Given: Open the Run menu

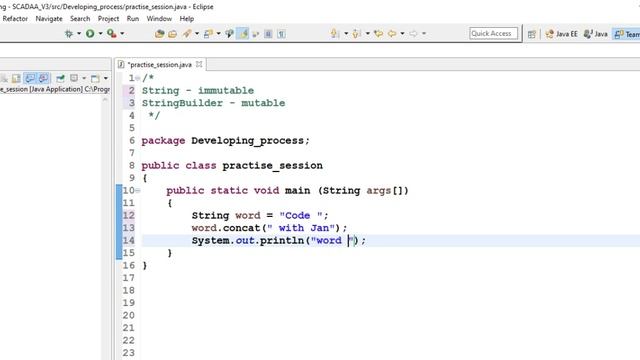Looking at the screenshot, I should [133, 19].
